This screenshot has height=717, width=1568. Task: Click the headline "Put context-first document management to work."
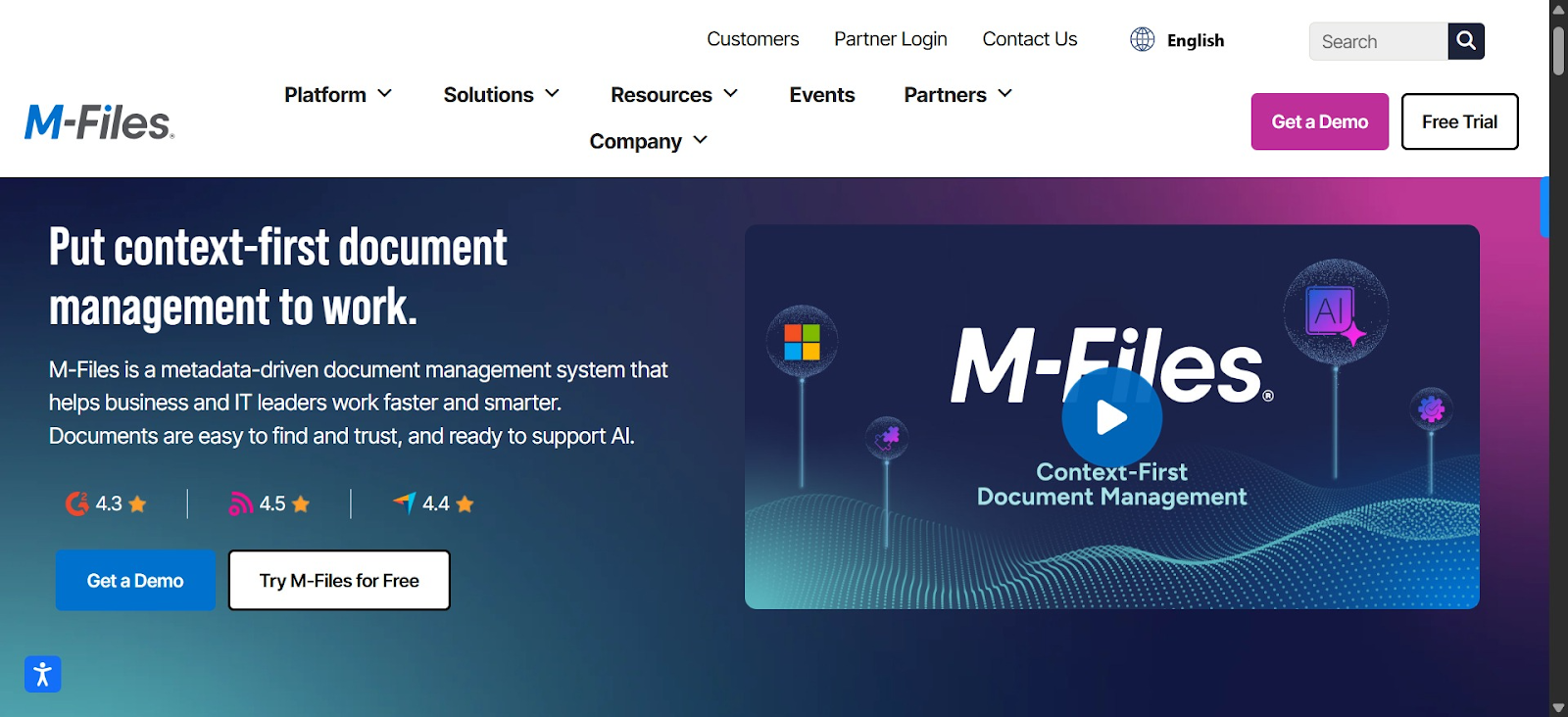pos(278,277)
